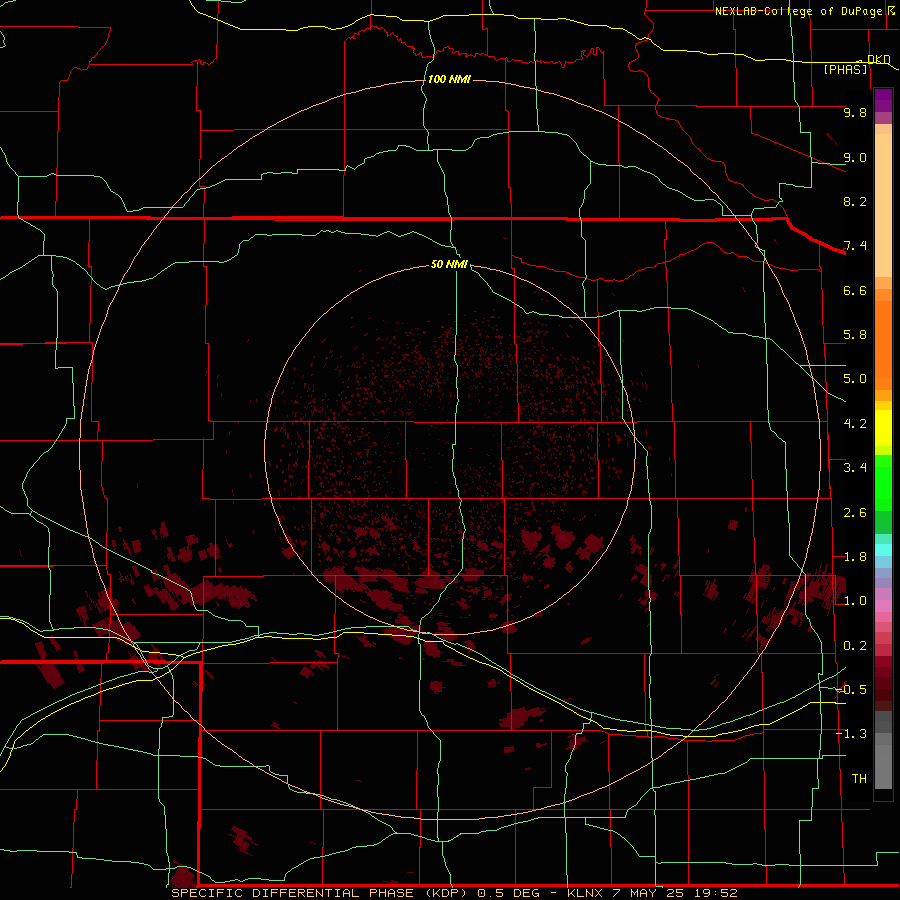Click the pink segment of the colorbar

[883, 606]
